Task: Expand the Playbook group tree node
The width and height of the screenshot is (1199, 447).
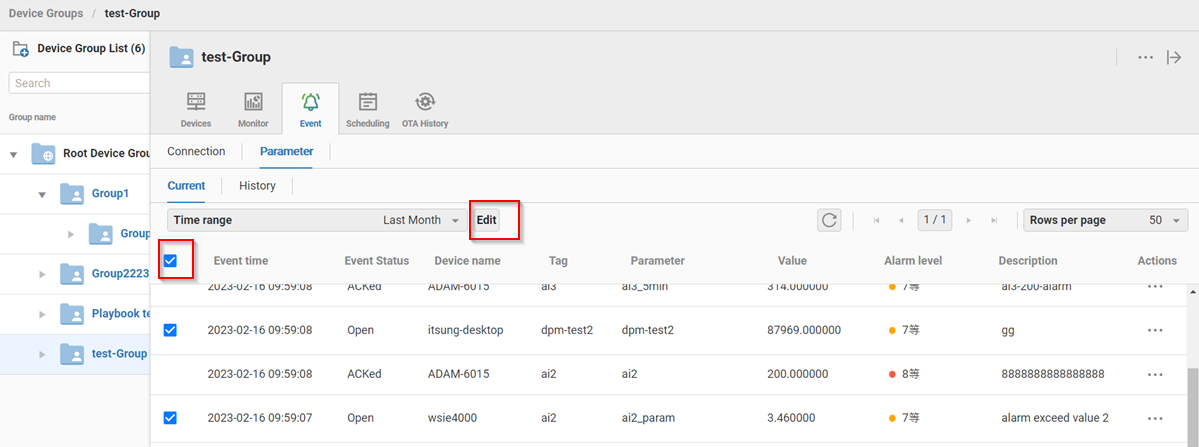Action: point(42,314)
